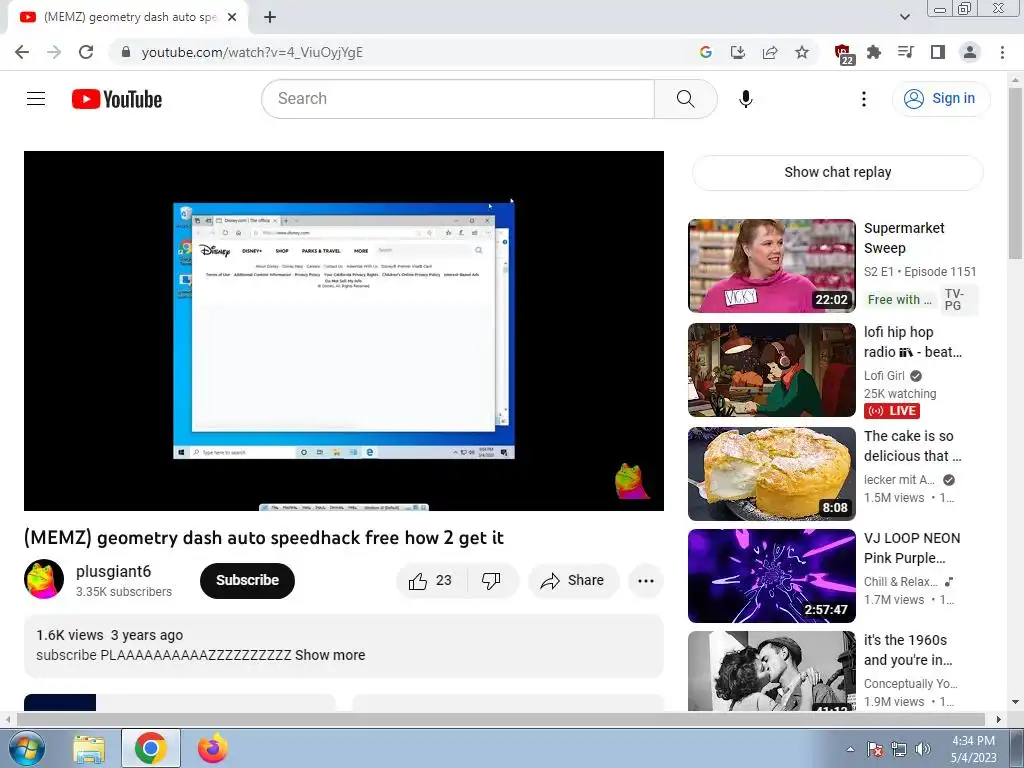
Task: Toggle the Chrome side panel icon
Action: [938, 52]
